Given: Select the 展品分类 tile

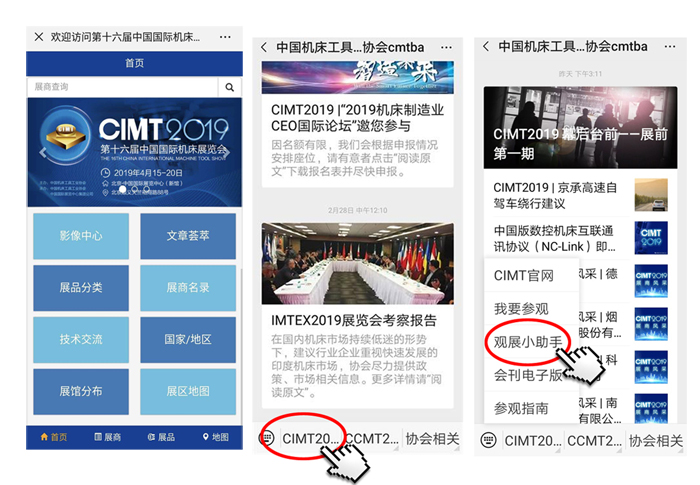Looking at the screenshot, I should tap(80, 287).
